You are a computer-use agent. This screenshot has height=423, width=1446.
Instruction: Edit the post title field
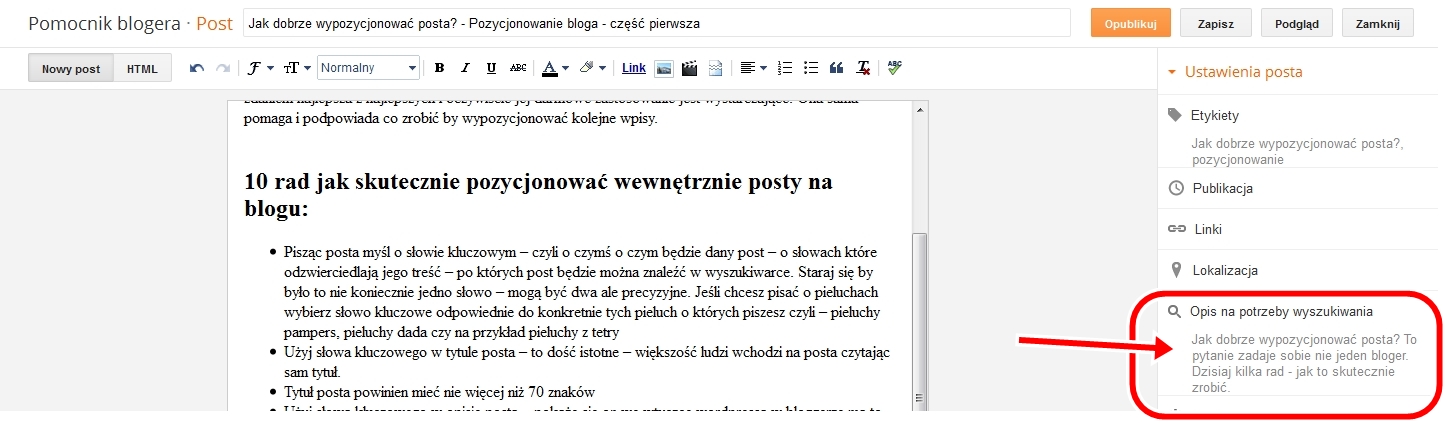pos(657,23)
